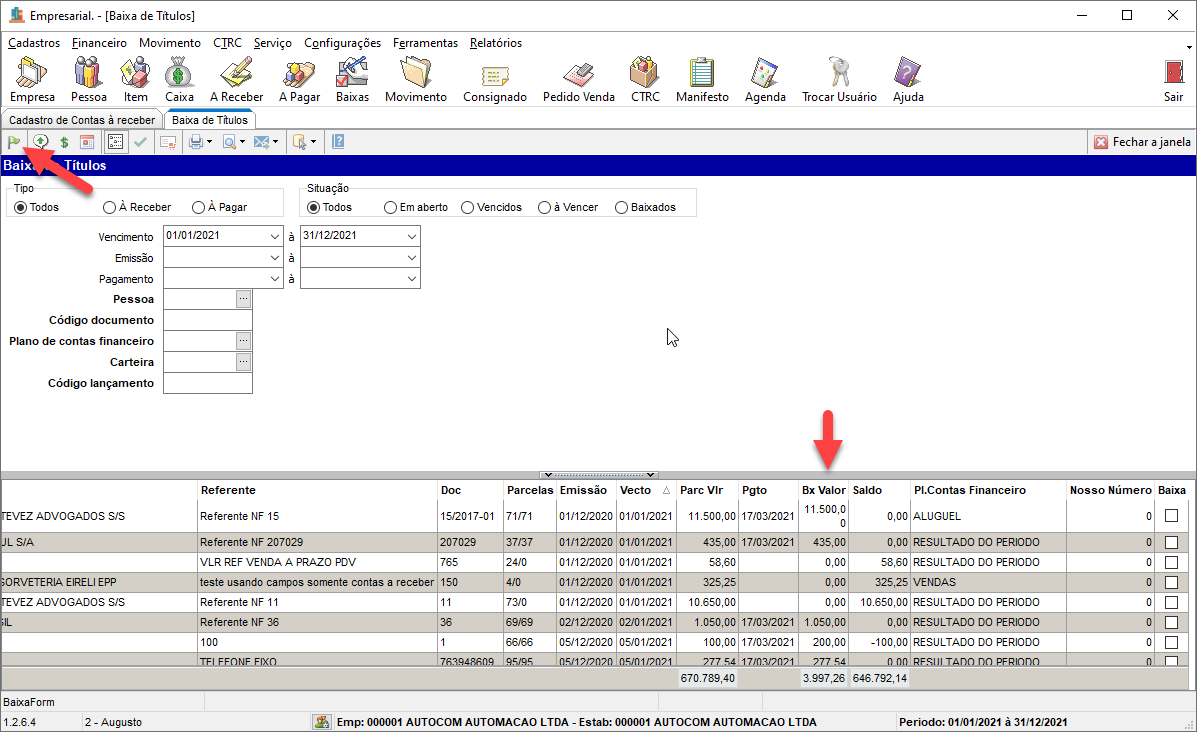Screen dimensions: 1197x732
Task: Click Fechar a janela button
Action: pos(1142,142)
